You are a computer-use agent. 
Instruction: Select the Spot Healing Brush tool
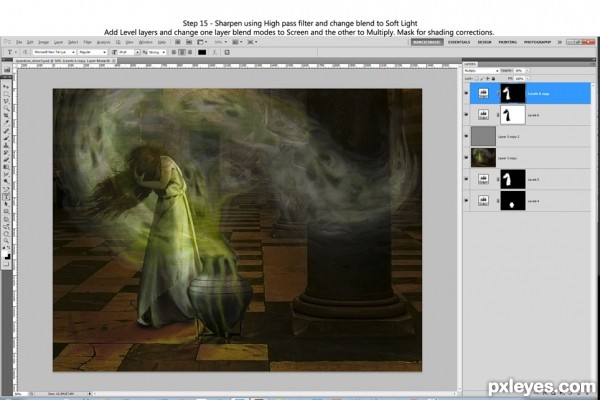pos(7,131)
